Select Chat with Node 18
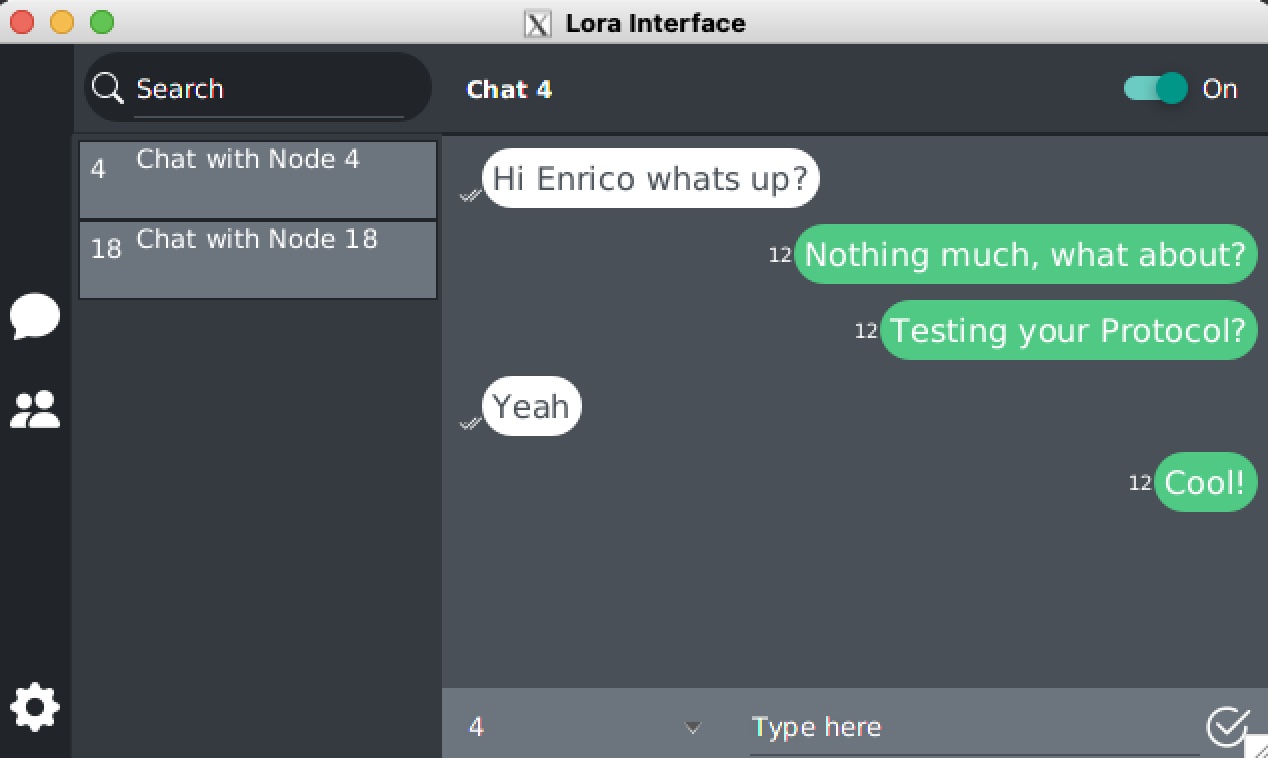Image resolution: width=1268 pixels, height=758 pixels. coord(258,259)
